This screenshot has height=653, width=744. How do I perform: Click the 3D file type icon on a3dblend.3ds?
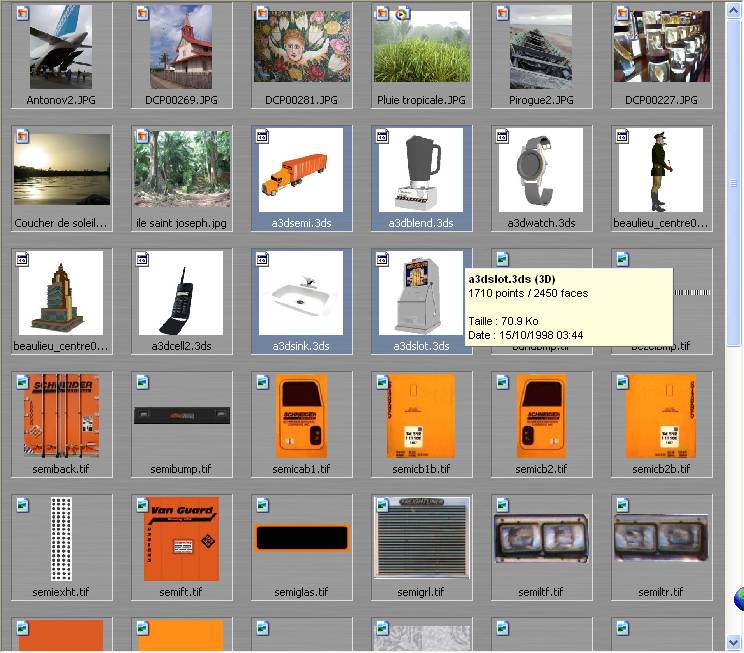coord(382,136)
